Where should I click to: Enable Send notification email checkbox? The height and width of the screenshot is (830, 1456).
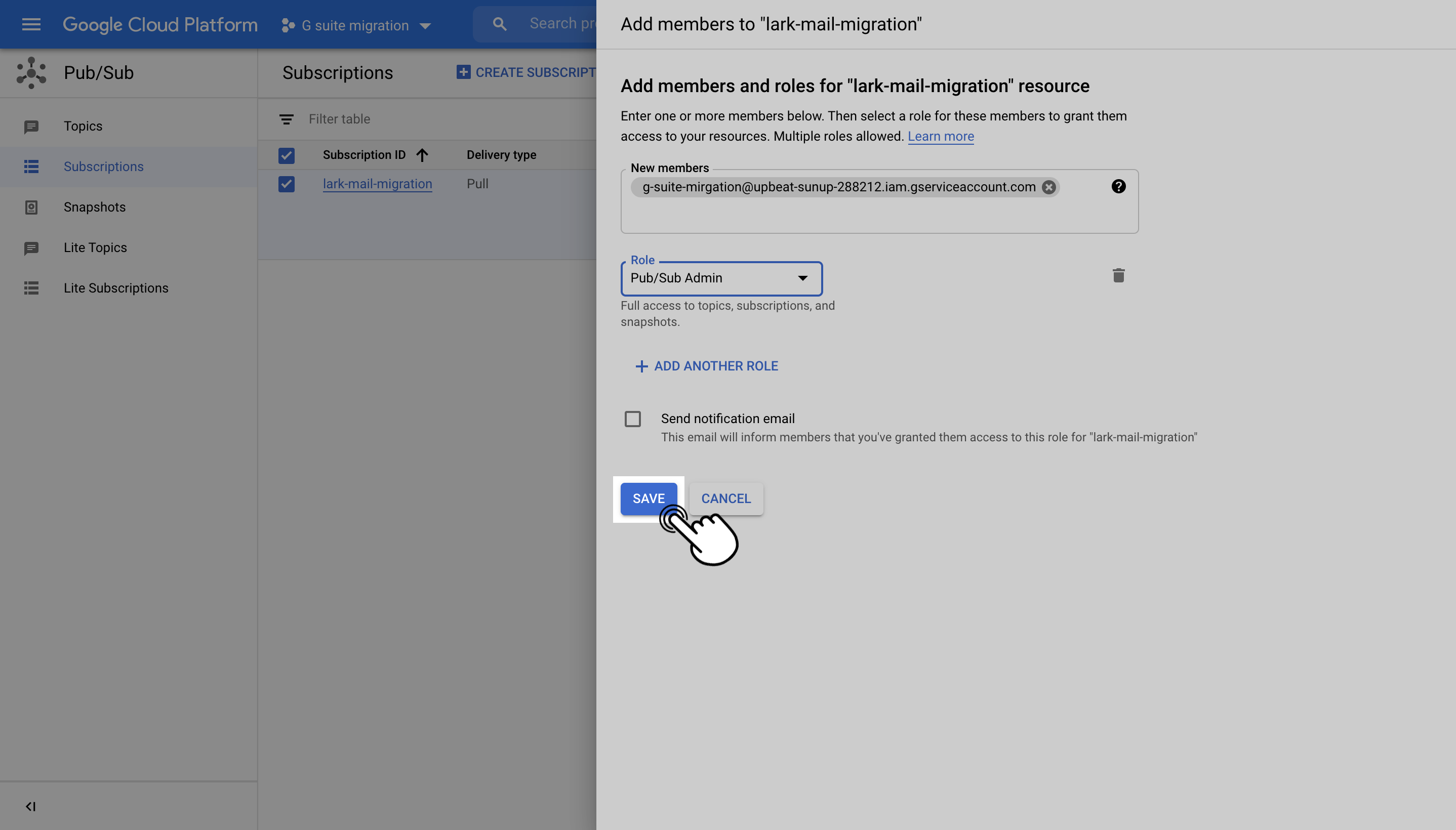(632, 419)
